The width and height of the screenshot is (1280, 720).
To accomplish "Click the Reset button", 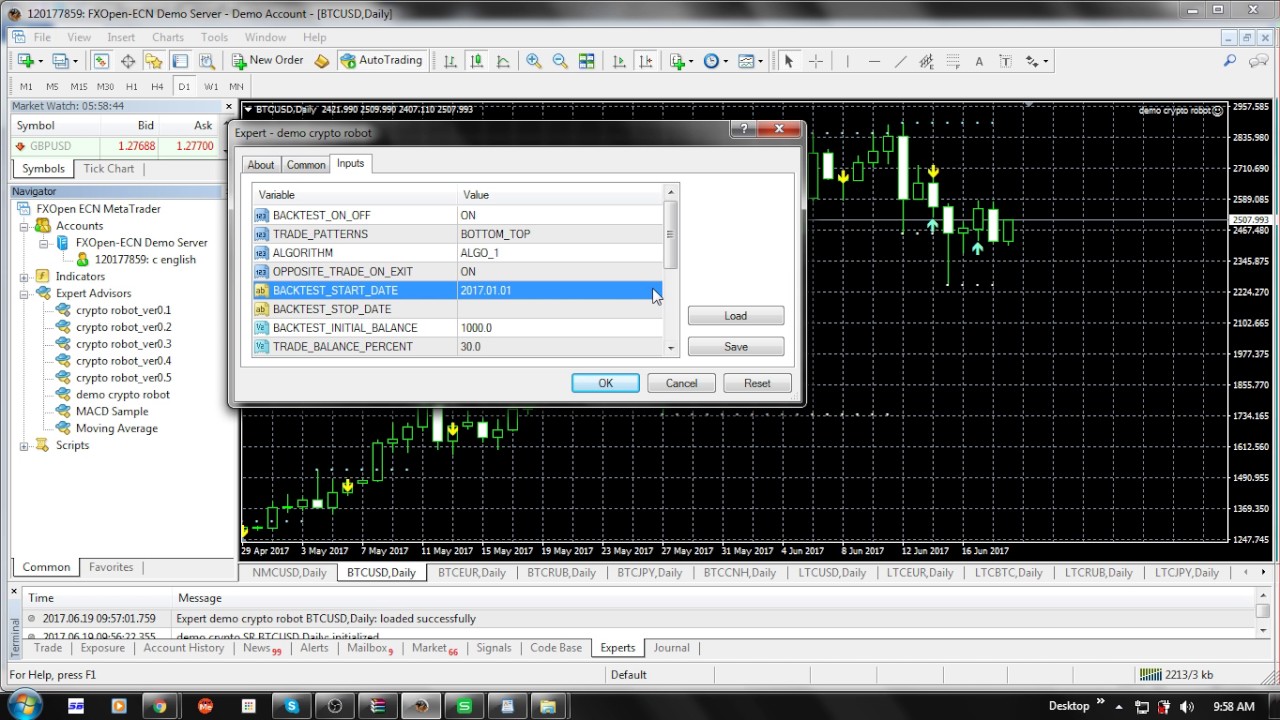I will (x=757, y=383).
